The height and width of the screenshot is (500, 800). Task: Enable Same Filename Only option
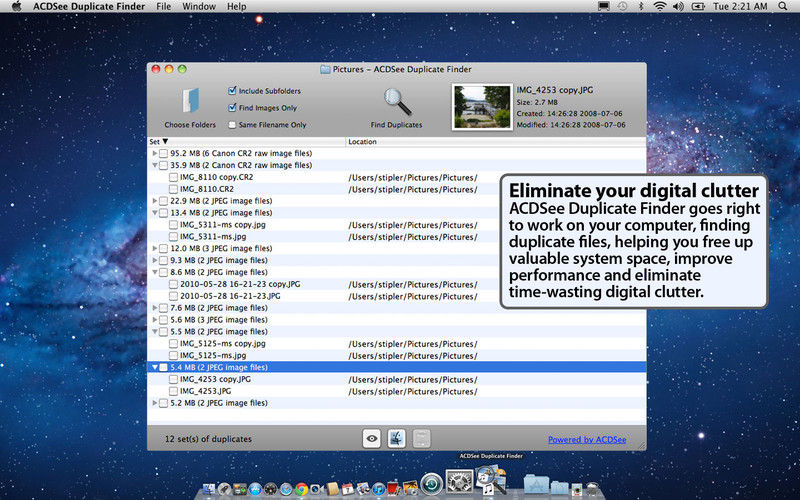(232, 124)
